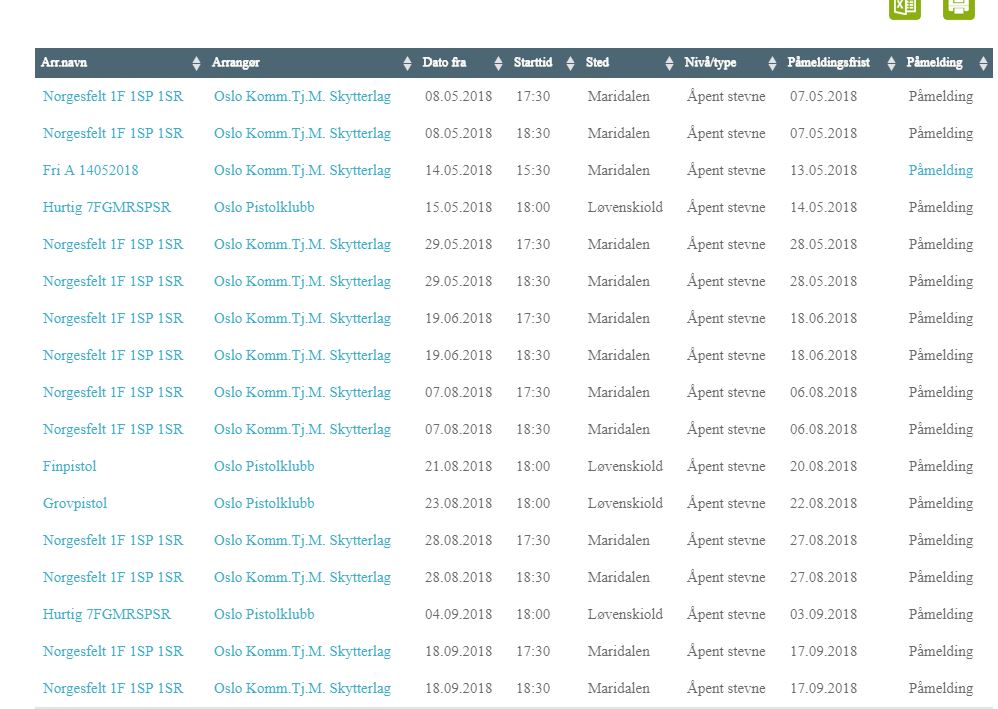Click the blue Påmelding link for Fri A
Image resolution: width=998 pixels, height=709 pixels.
point(940,170)
